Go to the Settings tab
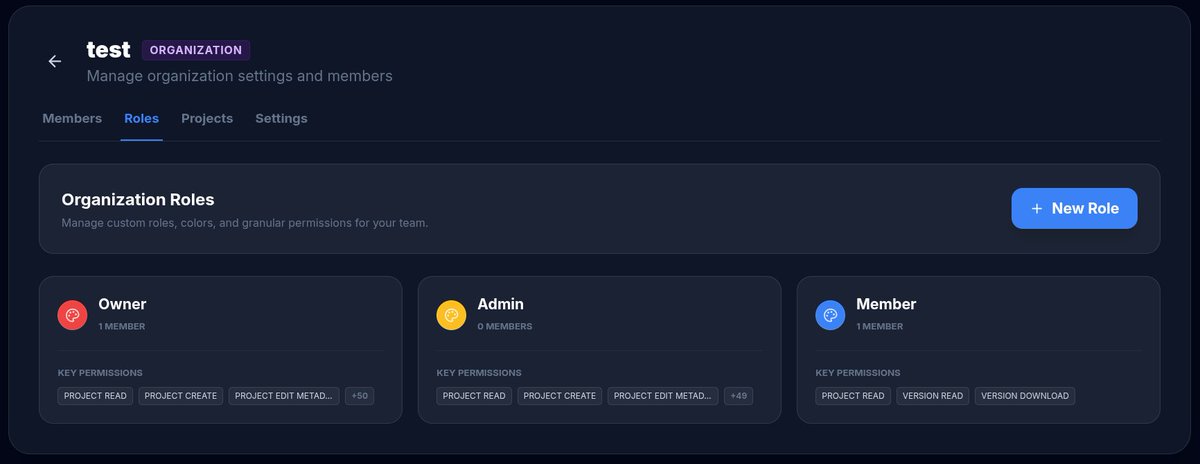 281,118
